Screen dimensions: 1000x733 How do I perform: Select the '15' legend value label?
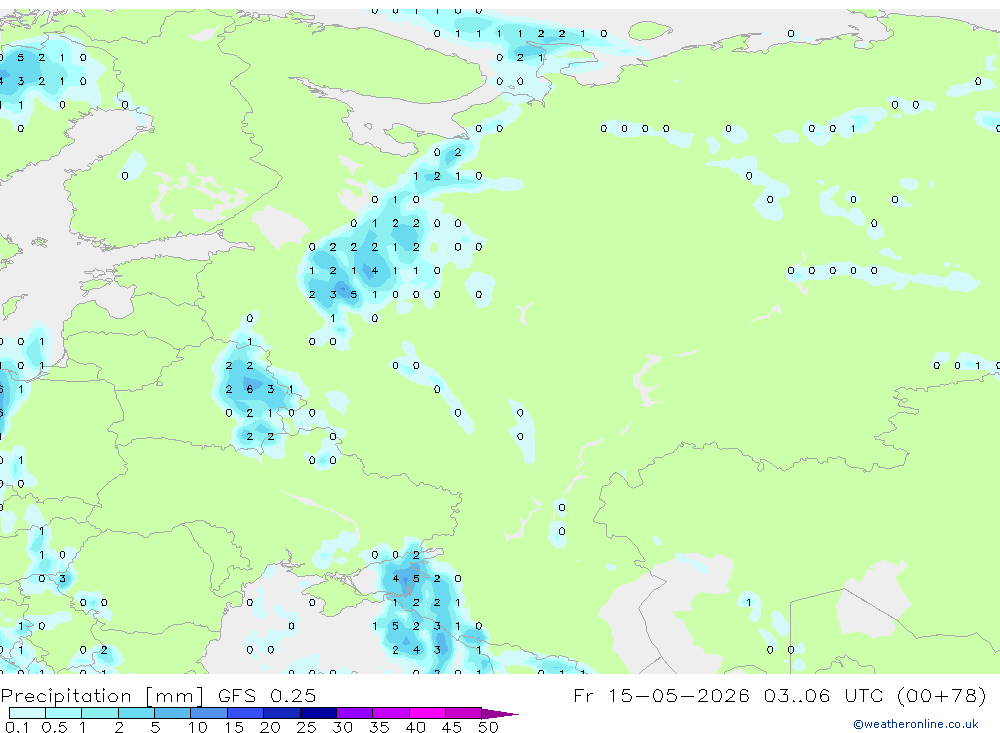point(234,727)
